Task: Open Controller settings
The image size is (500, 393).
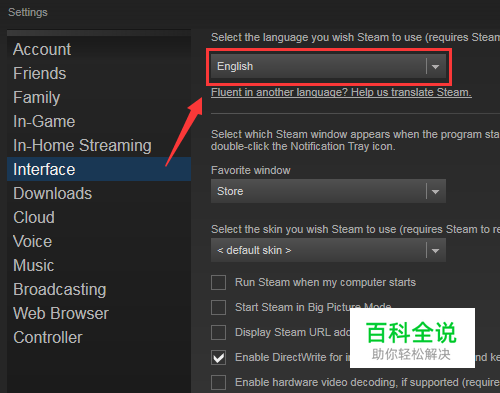Action: 99,337
